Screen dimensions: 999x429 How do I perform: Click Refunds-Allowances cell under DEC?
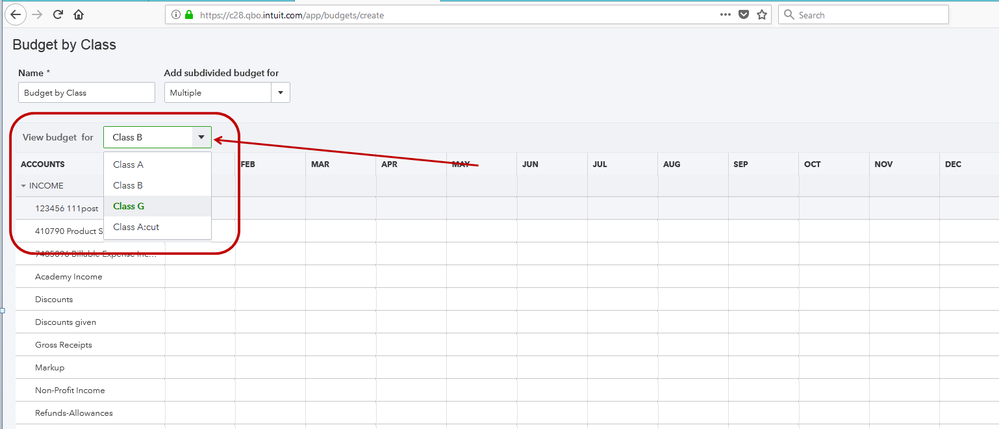[x=969, y=413]
